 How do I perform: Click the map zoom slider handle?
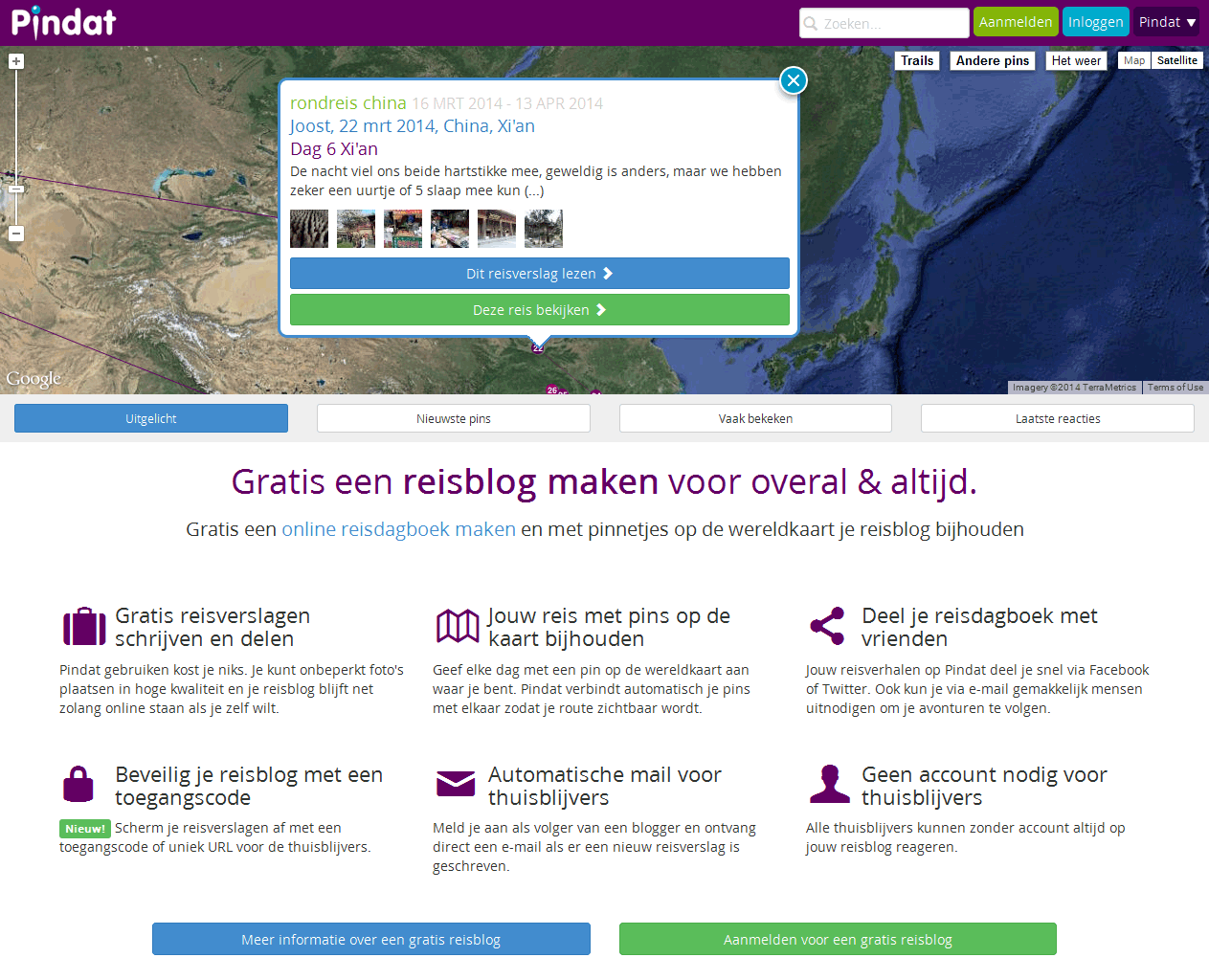tap(16, 189)
